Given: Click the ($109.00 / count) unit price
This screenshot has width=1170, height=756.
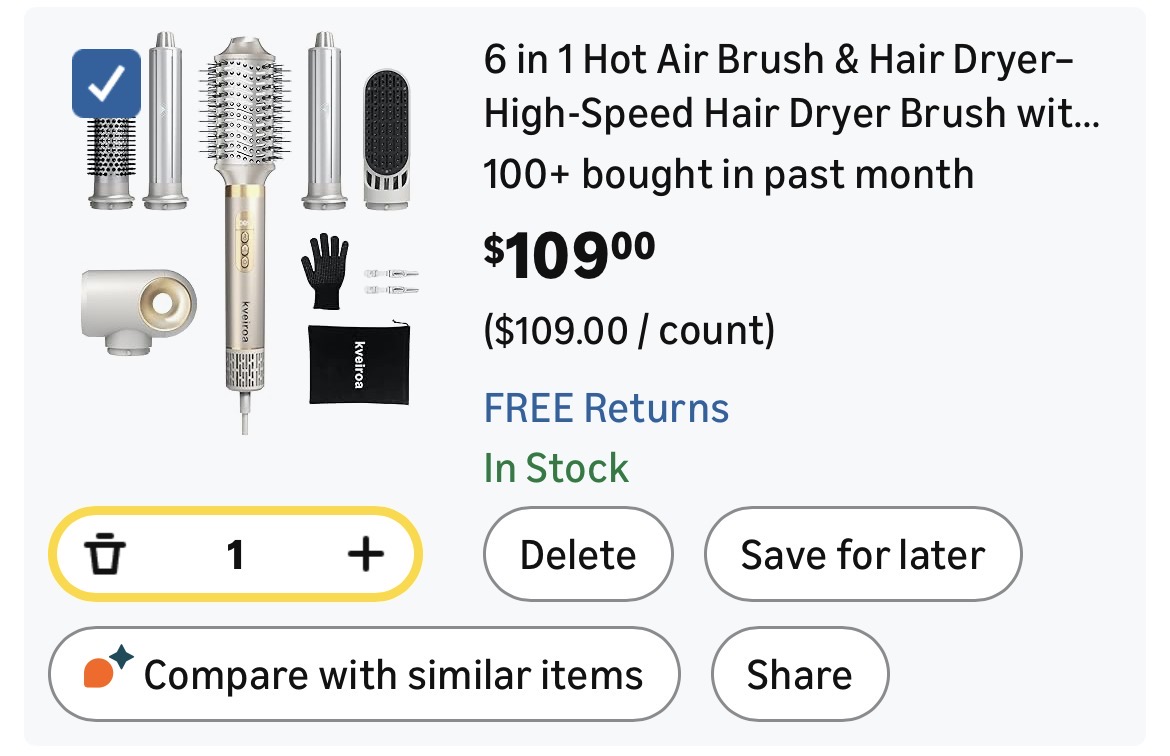Looking at the screenshot, I should click(x=629, y=330).
